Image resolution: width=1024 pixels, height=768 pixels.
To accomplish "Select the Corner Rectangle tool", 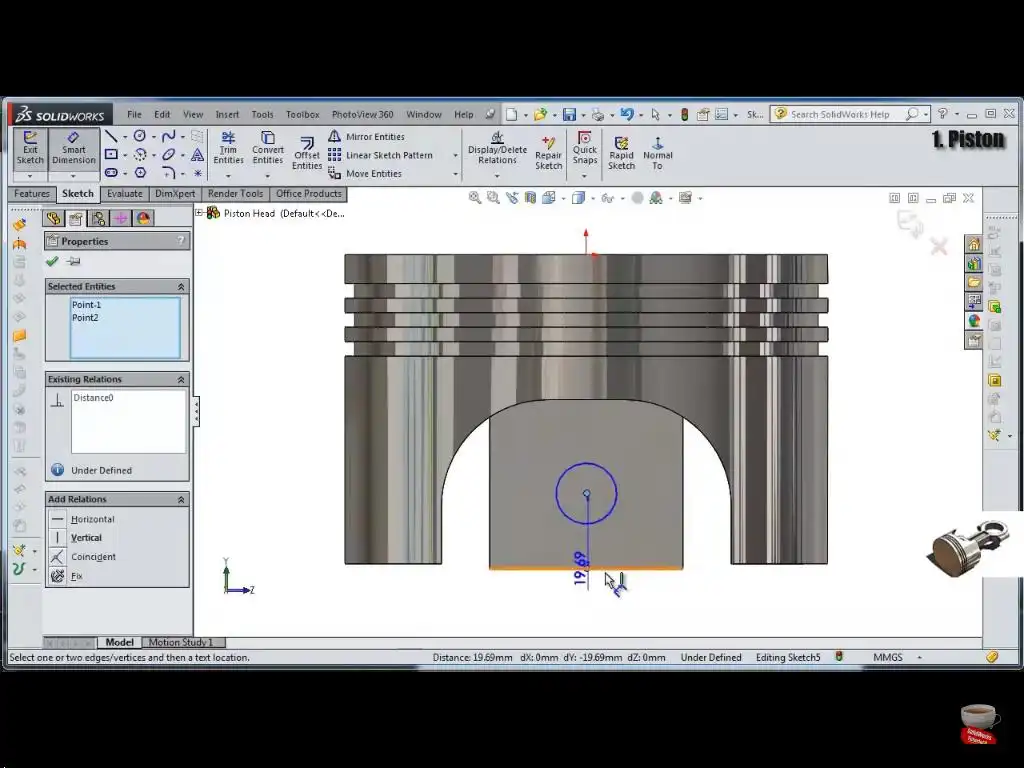I will (112, 155).
